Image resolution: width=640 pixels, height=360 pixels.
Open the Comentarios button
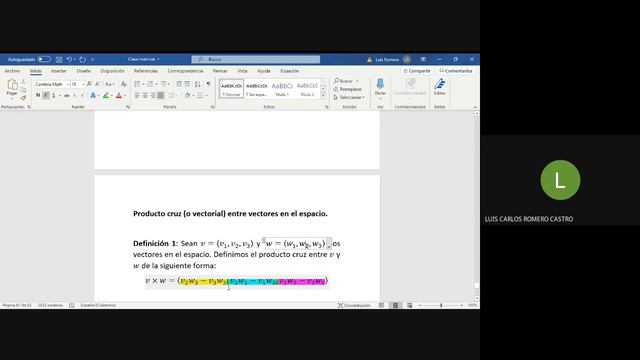[x=456, y=71]
